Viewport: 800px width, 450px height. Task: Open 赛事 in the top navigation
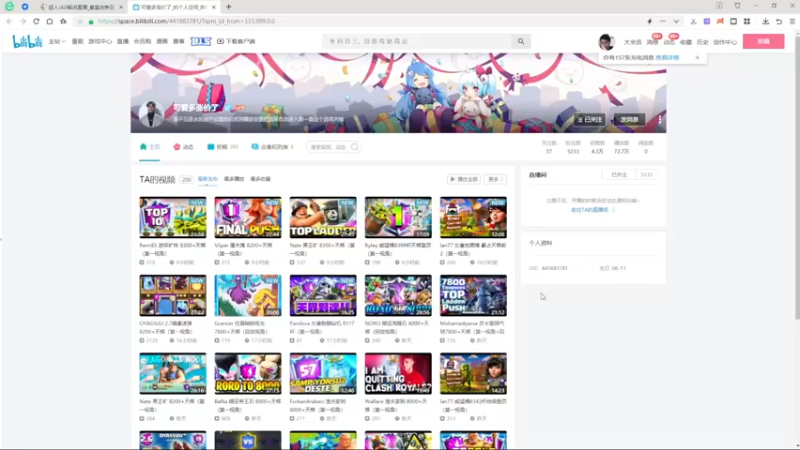pyautogui.click(x=179, y=42)
